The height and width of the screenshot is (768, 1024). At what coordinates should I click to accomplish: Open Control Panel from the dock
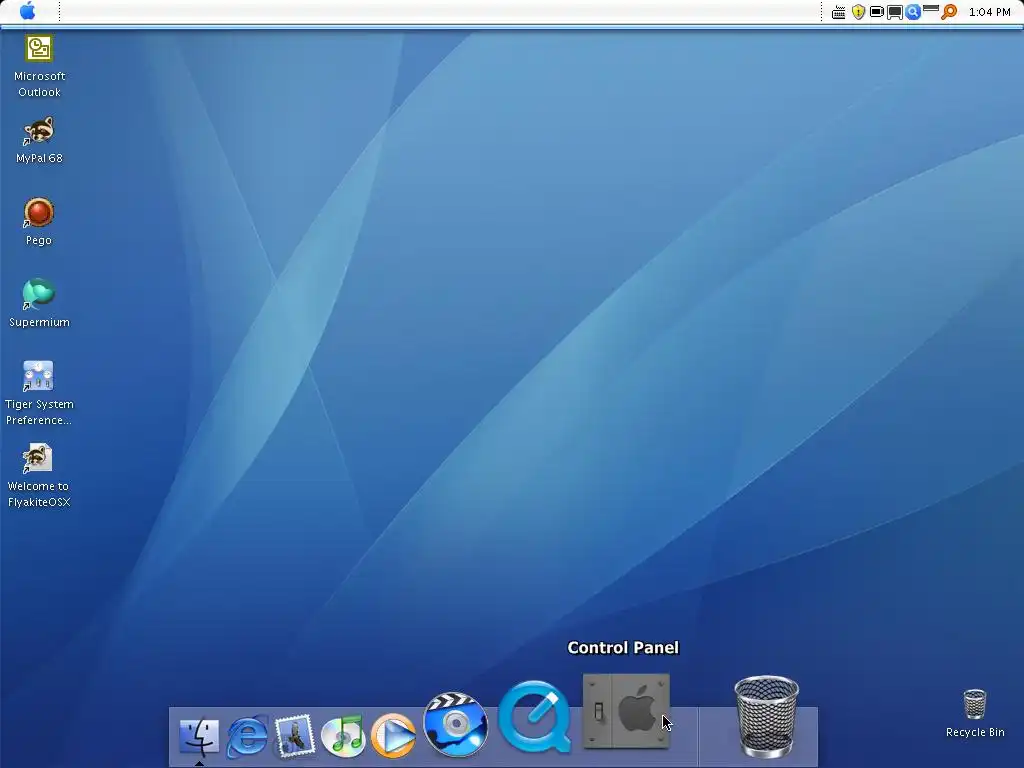point(626,711)
